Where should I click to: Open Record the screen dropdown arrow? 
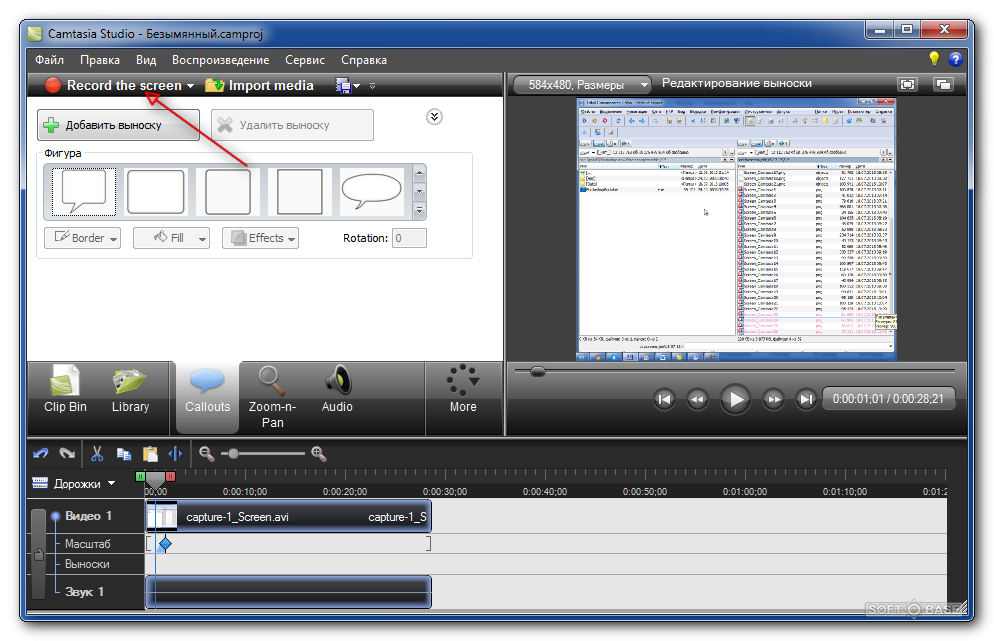pyautogui.click(x=190, y=86)
